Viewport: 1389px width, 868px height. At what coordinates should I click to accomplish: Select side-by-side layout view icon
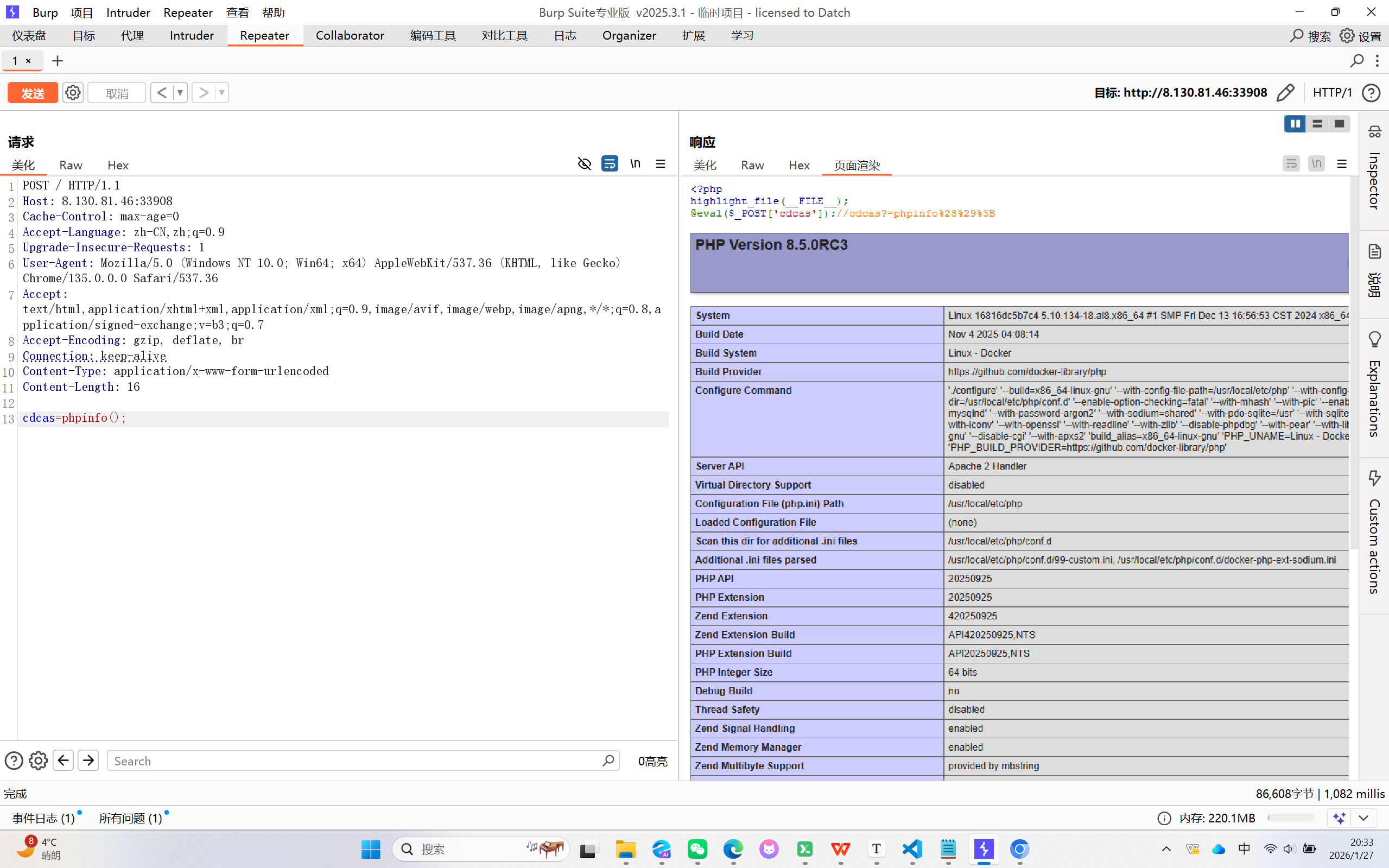tap(1295, 123)
